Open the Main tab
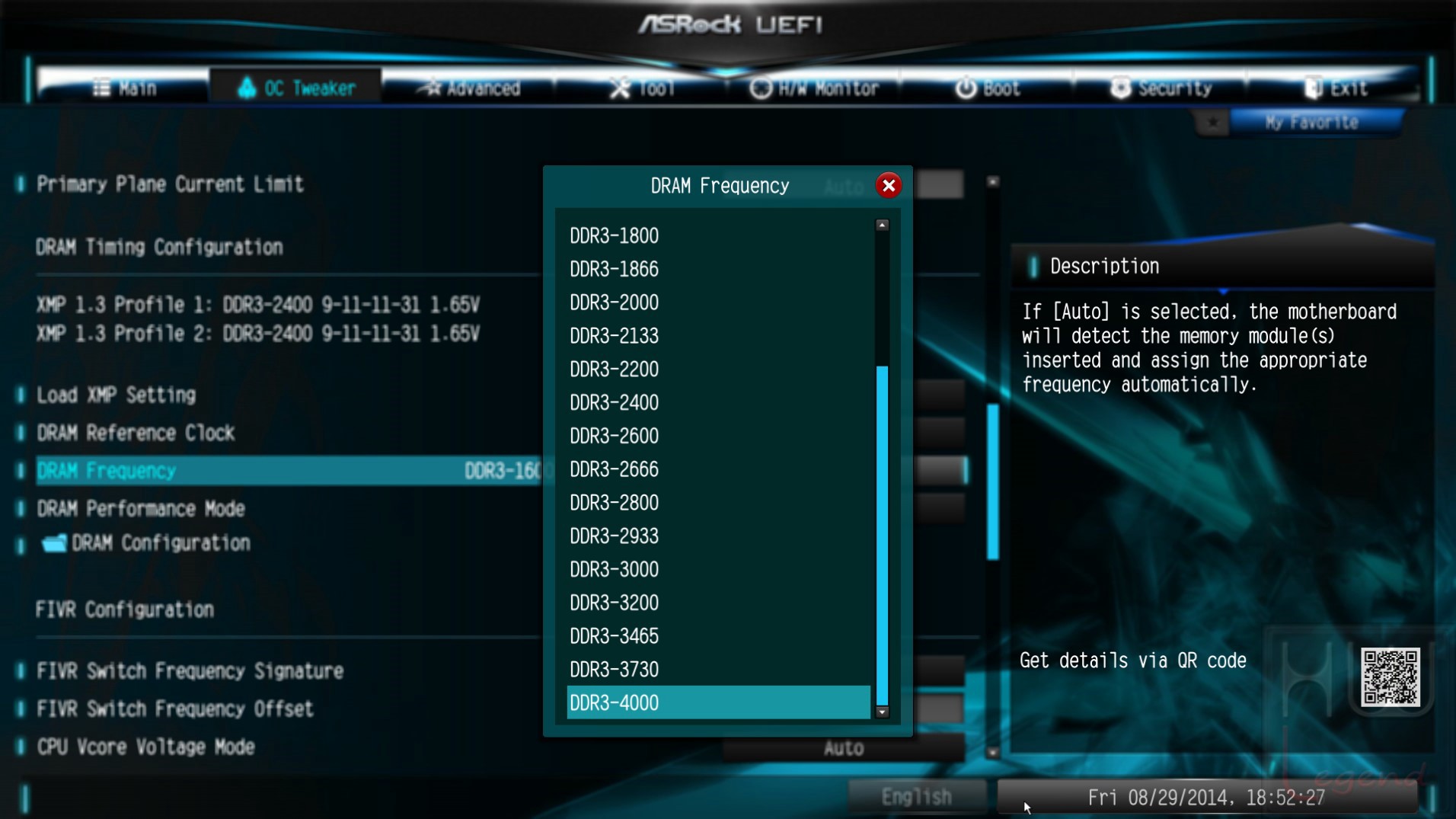The height and width of the screenshot is (819, 1456). pos(124,88)
